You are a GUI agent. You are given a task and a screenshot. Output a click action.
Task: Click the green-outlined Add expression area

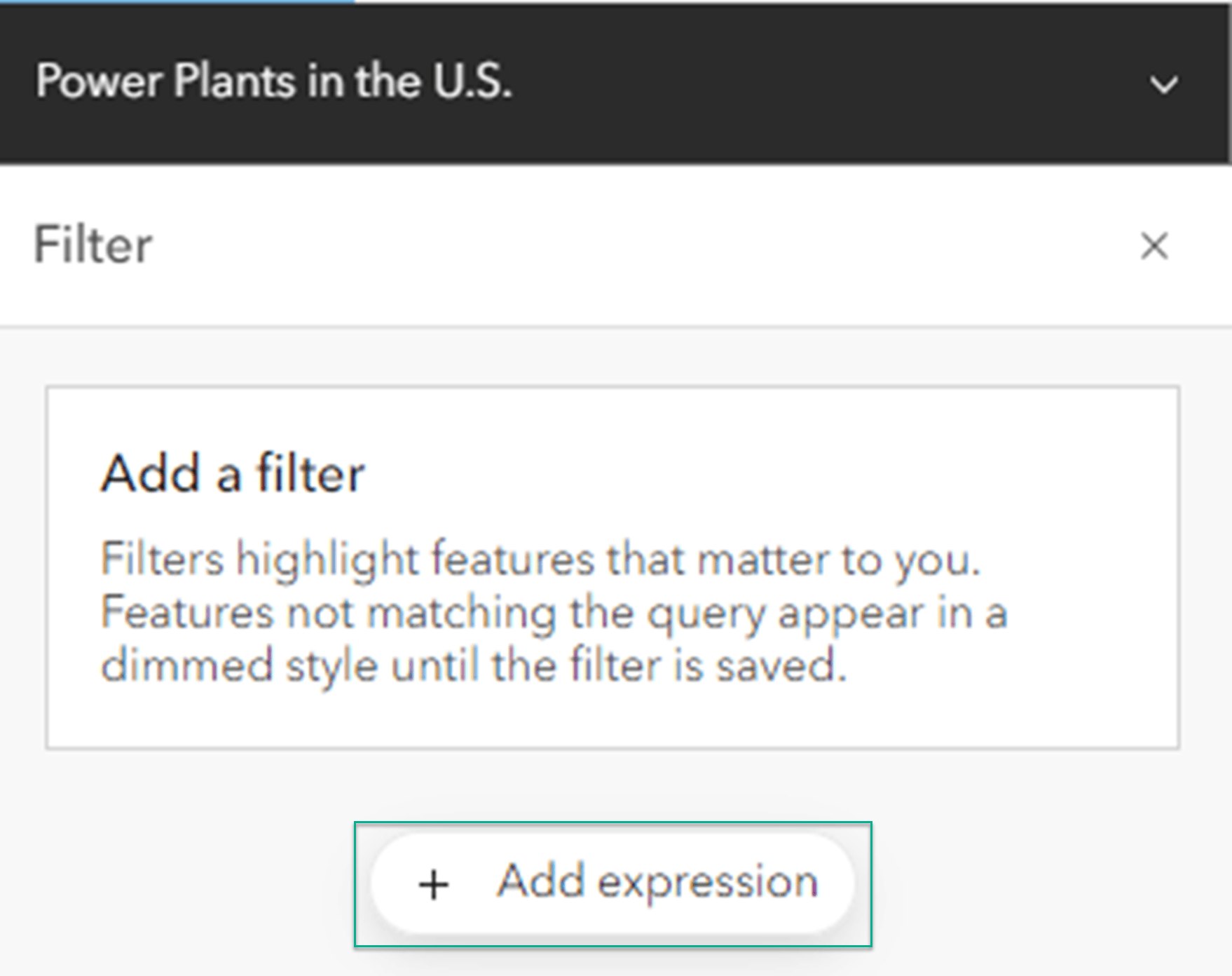pos(610,883)
